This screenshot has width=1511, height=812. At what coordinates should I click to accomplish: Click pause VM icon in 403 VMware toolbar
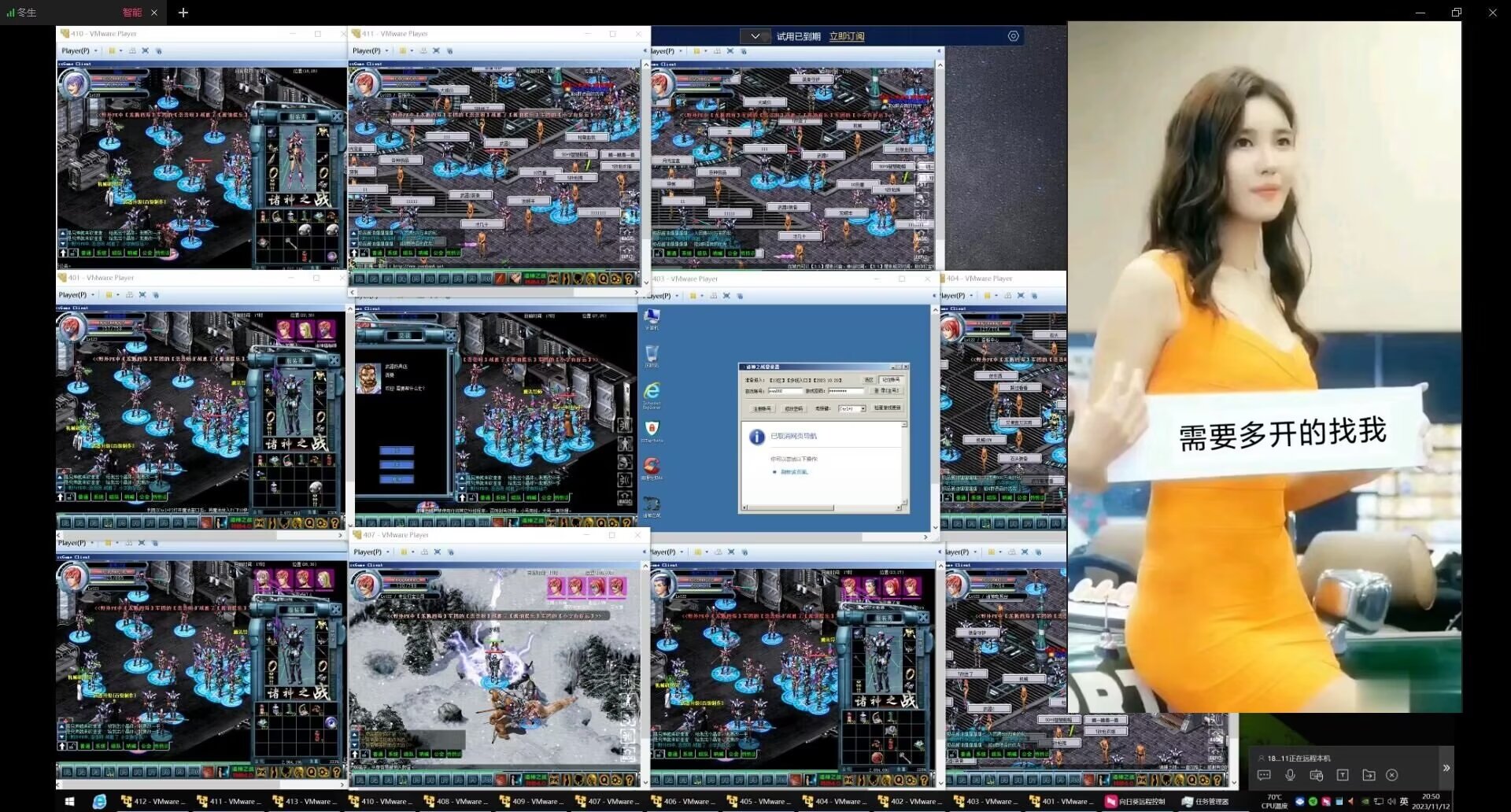694,296
